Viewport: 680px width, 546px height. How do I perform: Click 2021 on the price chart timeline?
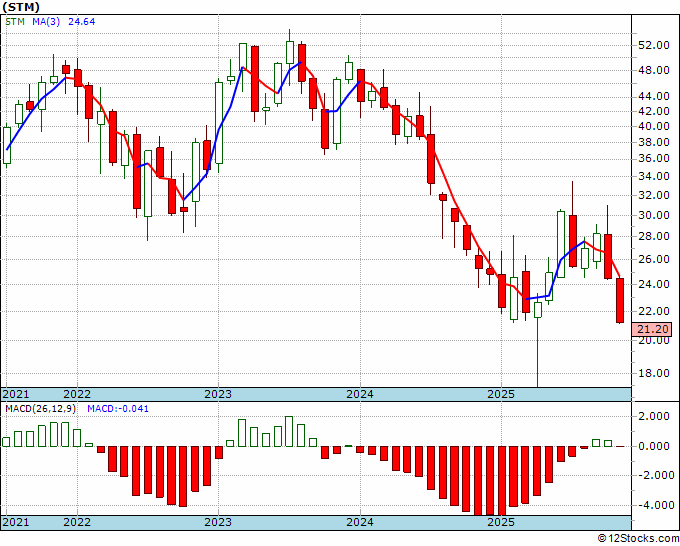pos(16,394)
